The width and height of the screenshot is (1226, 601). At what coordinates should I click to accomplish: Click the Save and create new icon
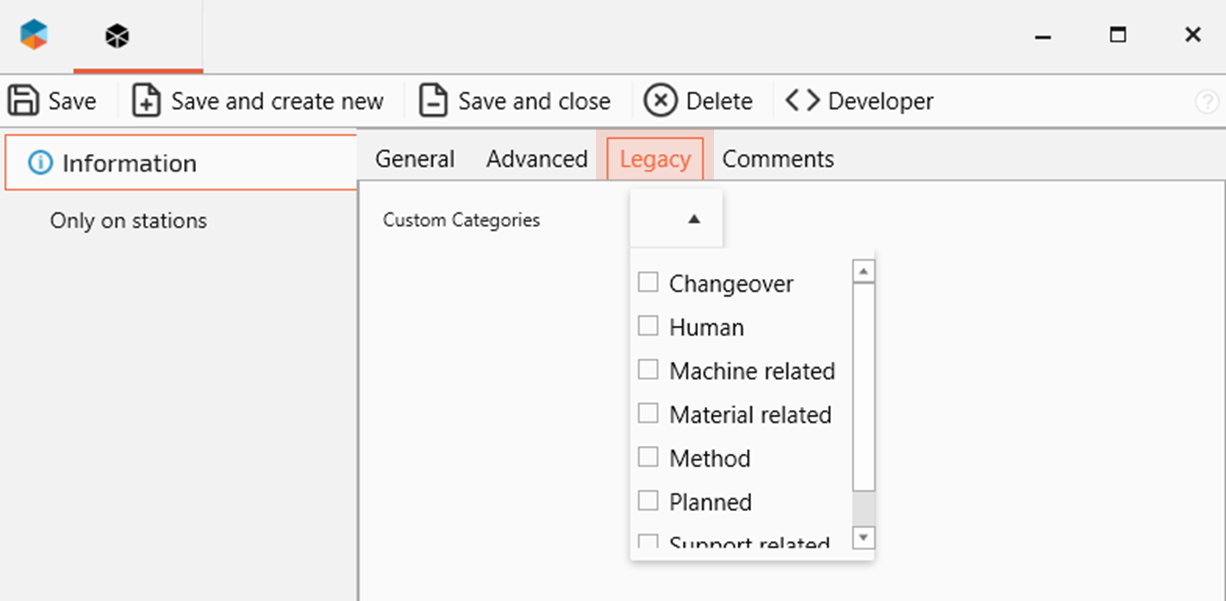coord(147,101)
